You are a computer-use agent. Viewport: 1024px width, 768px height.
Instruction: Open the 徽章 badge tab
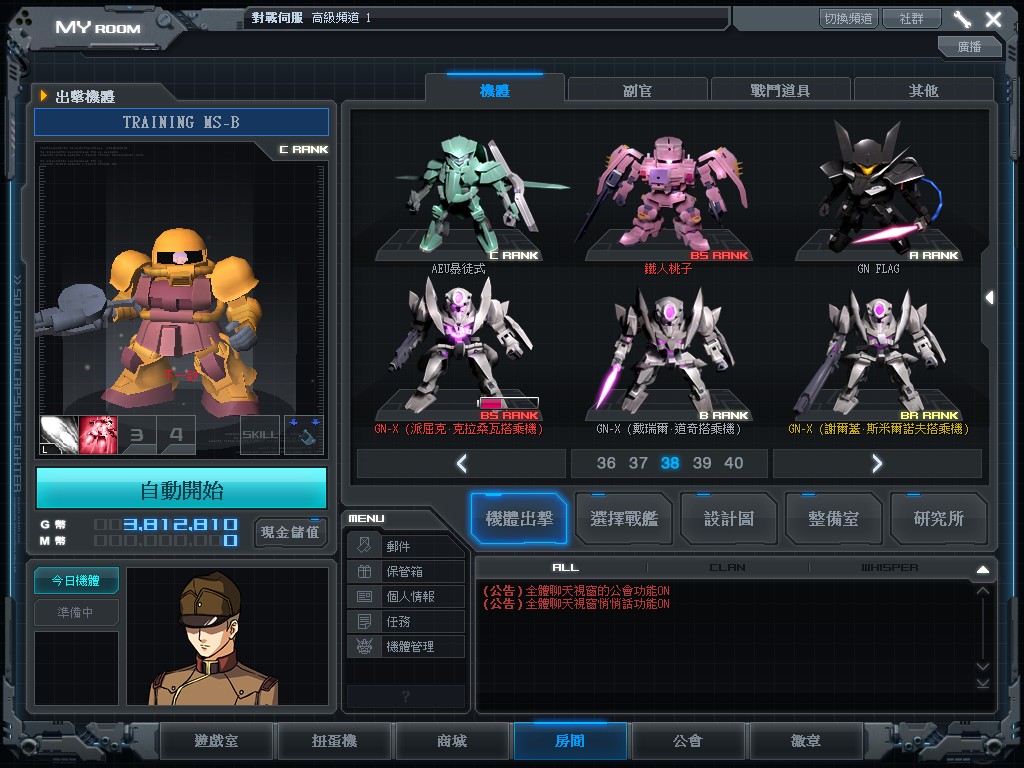coord(806,741)
